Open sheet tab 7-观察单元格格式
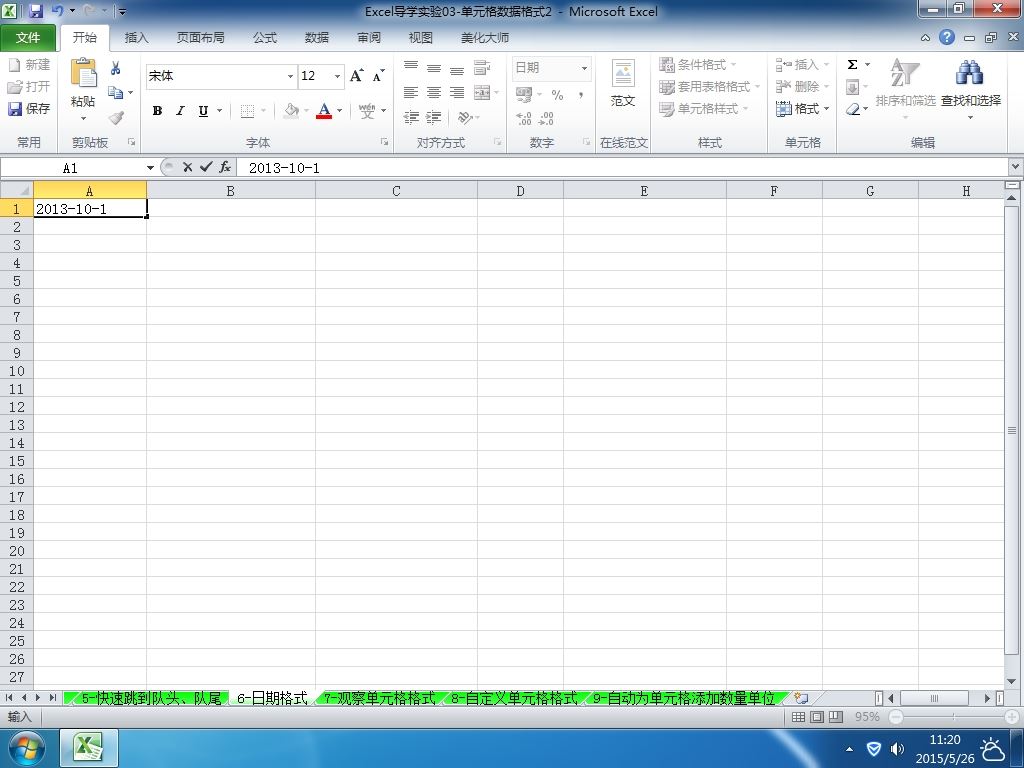The image size is (1024, 768). click(x=379, y=698)
